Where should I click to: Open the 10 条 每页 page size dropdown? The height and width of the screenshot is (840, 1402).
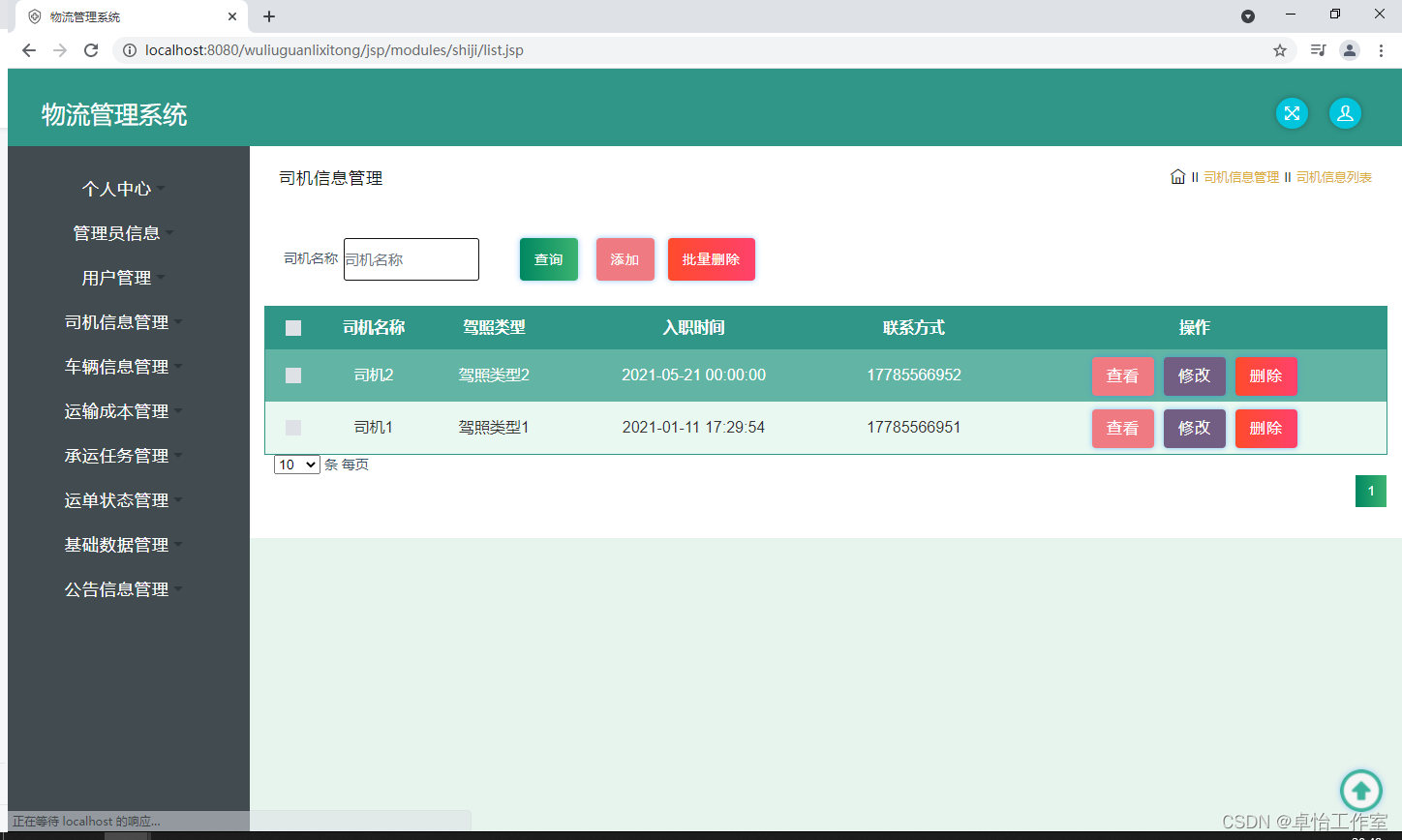297,465
